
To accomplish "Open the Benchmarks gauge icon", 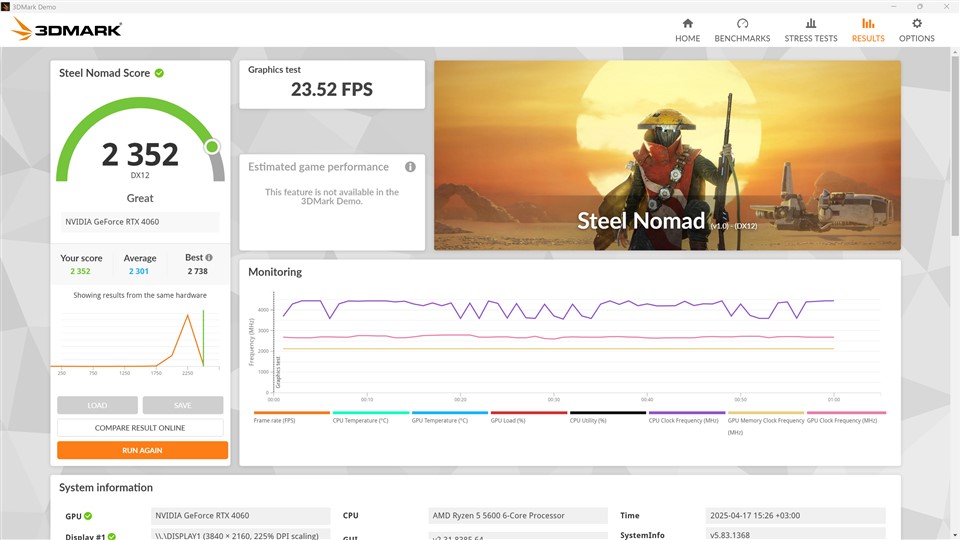I will pos(742,23).
